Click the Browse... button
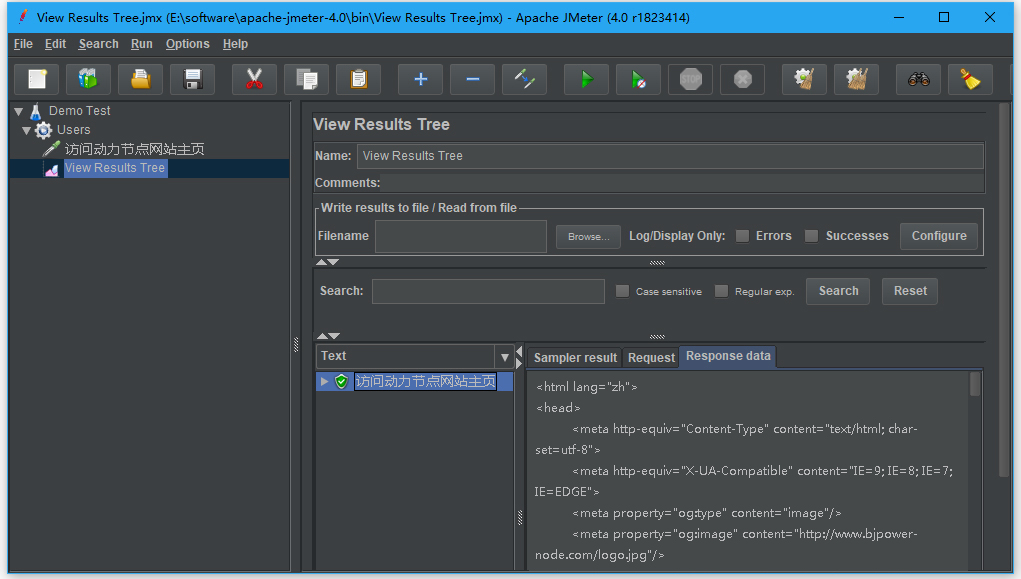 (x=589, y=236)
